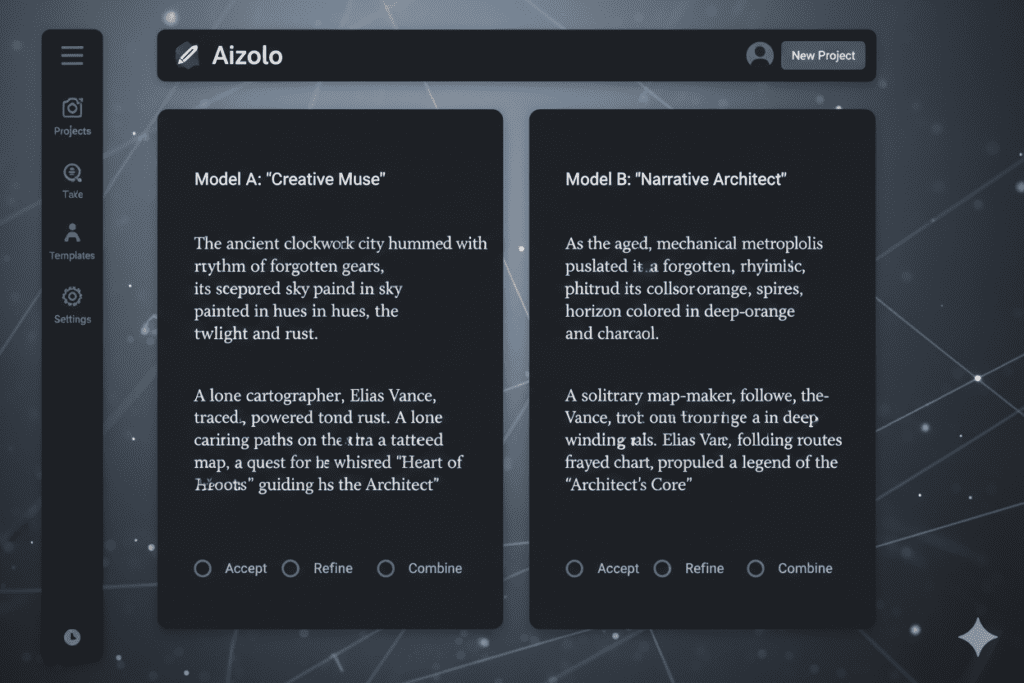Click the New Project button
Viewport: 1024px width, 683px height.
pos(823,55)
